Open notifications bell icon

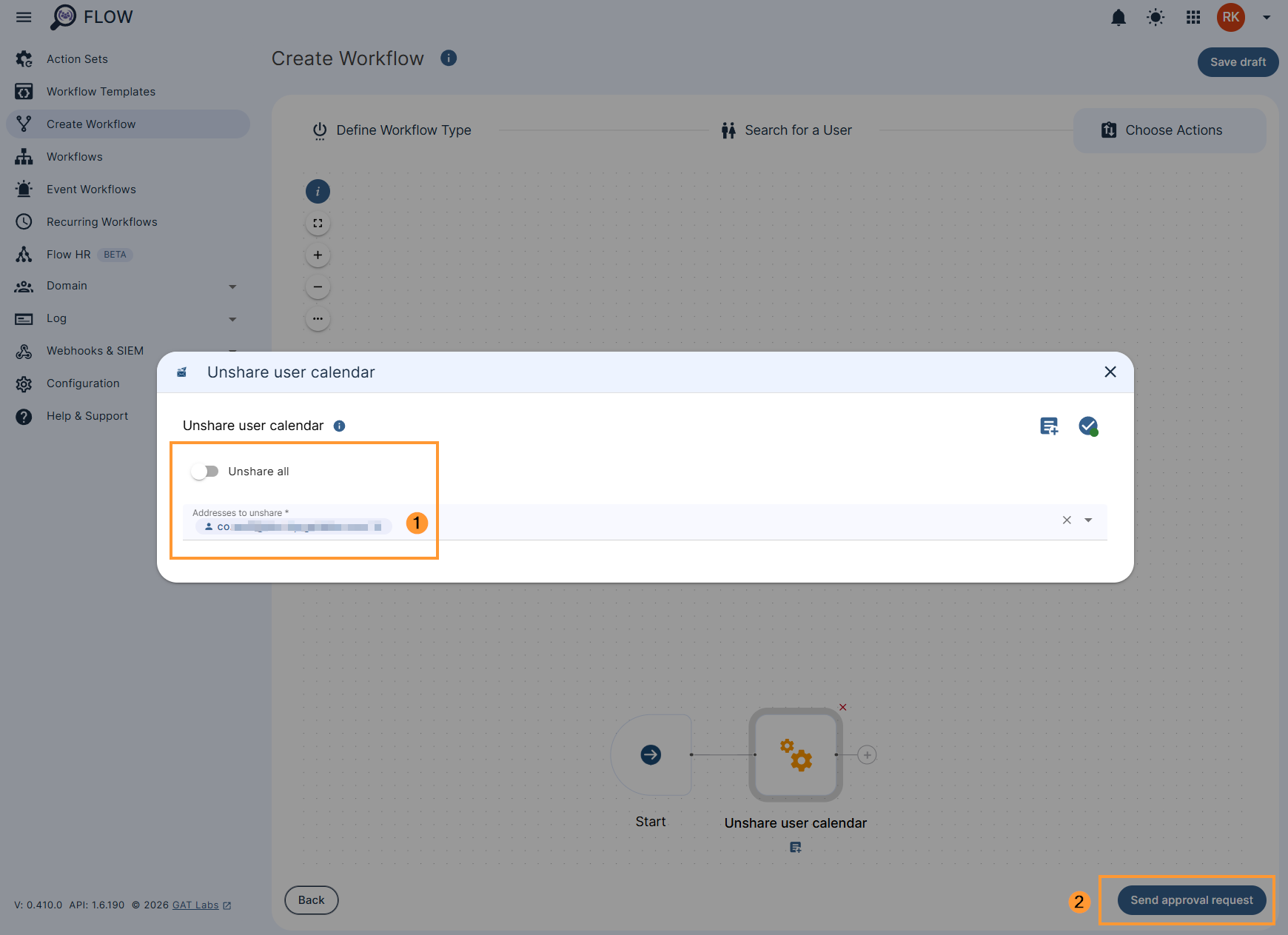coord(1118,17)
